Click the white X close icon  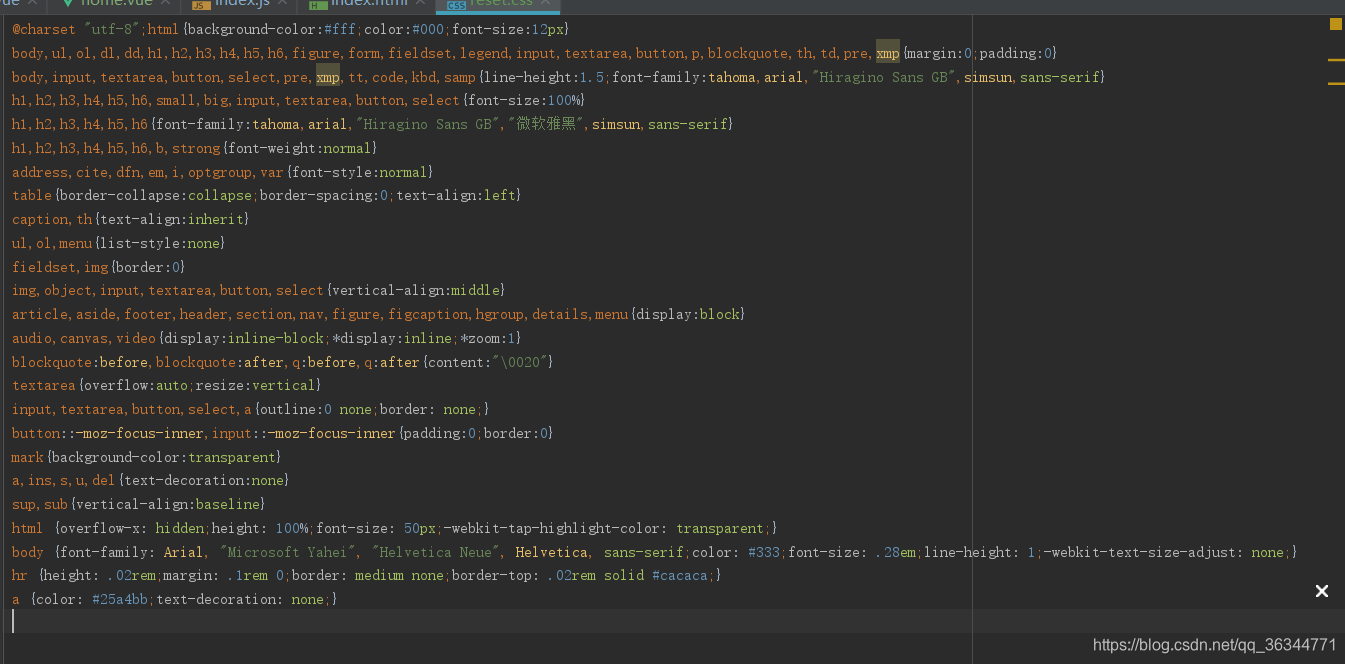(x=1322, y=591)
